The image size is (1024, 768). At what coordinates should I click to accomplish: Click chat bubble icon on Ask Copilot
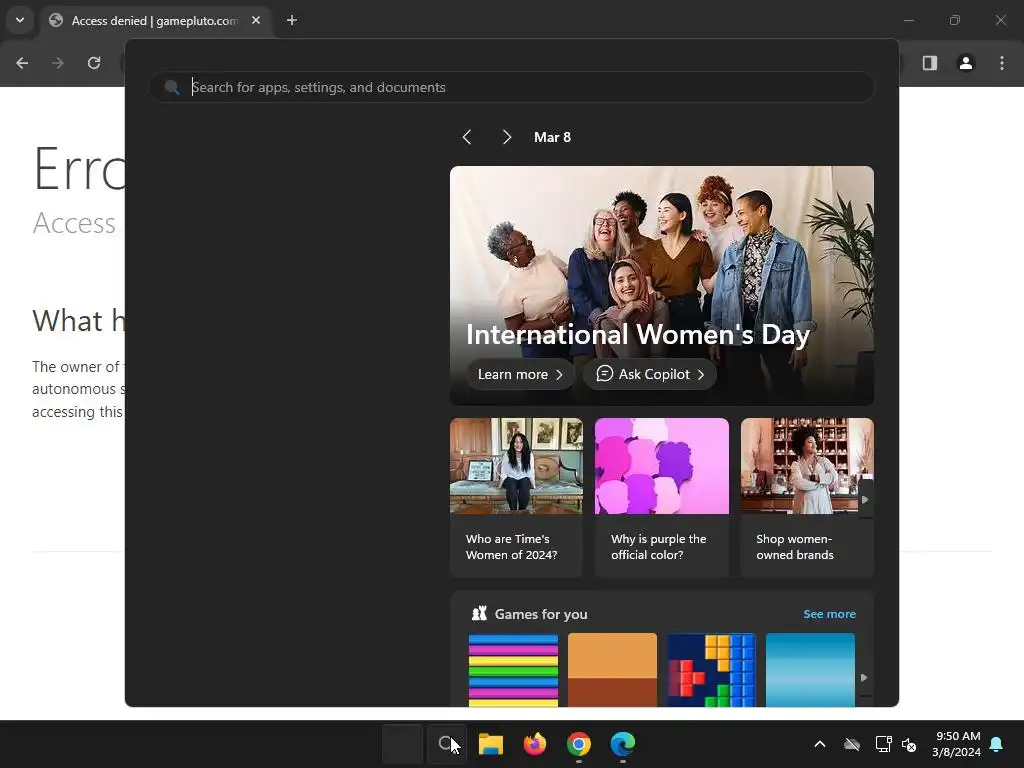[604, 374]
